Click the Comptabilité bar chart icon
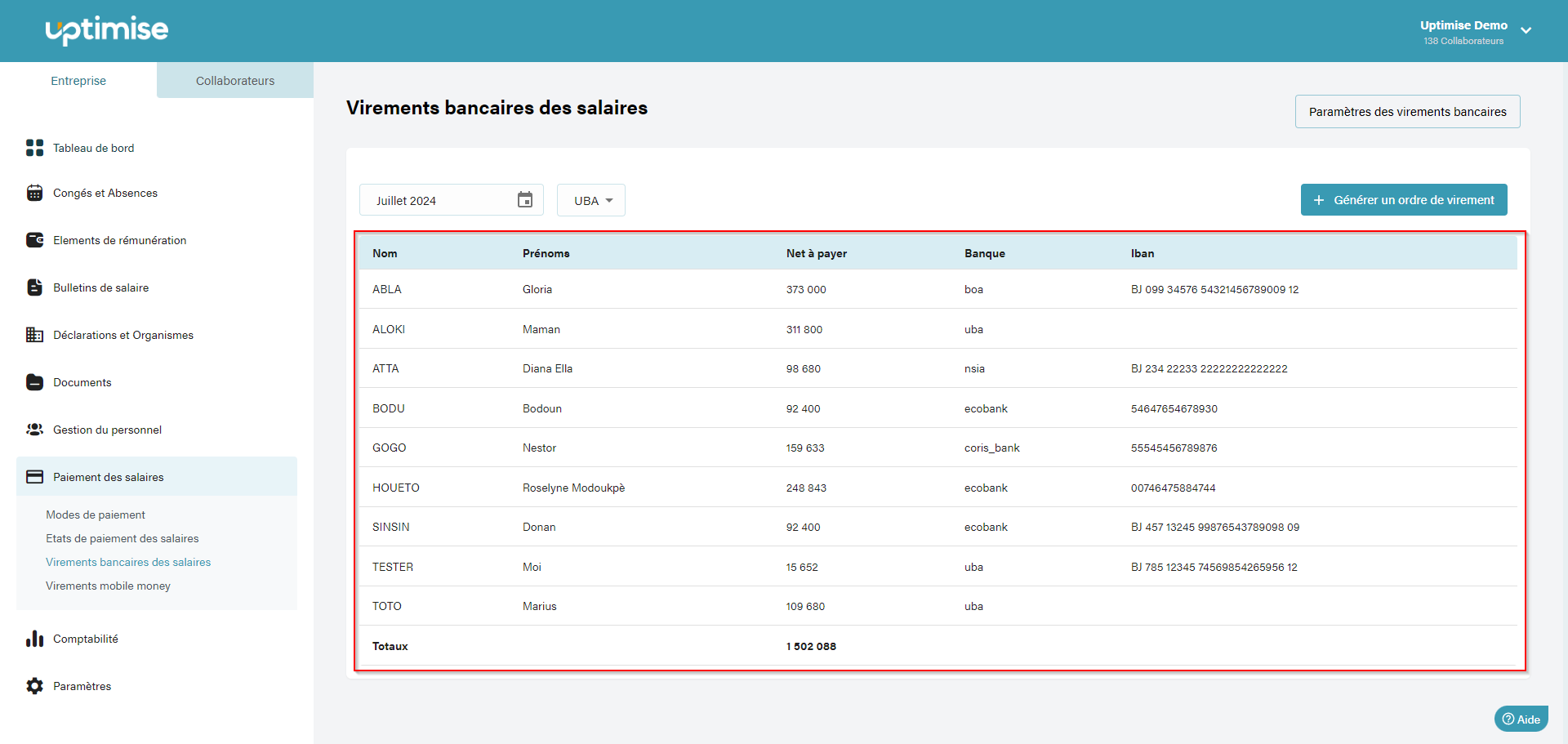This screenshot has height=744, width=1568. (34, 639)
